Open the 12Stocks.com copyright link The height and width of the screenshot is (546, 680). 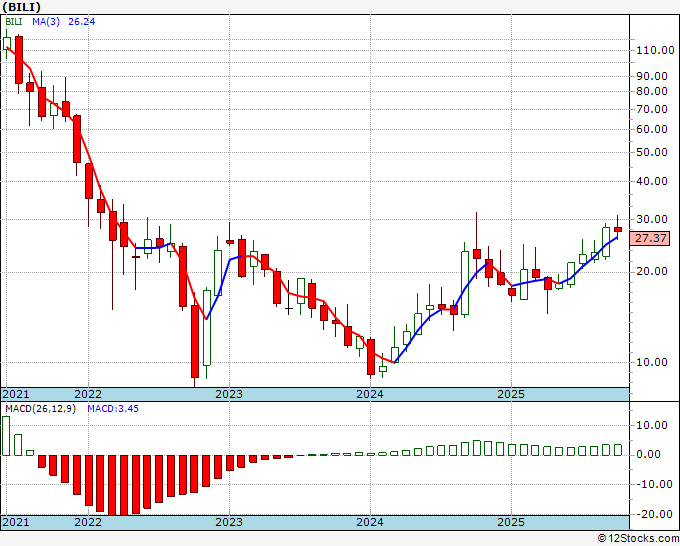(638, 539)
